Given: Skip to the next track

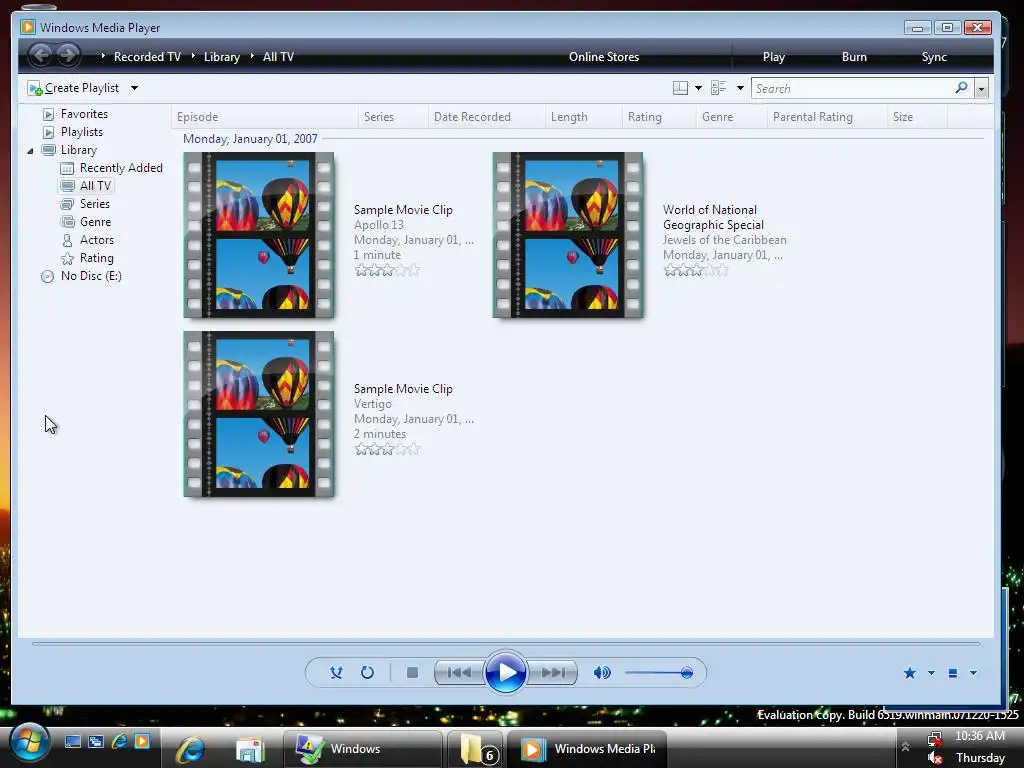Looking at the screenshot, I should click(x=553, y=673).
